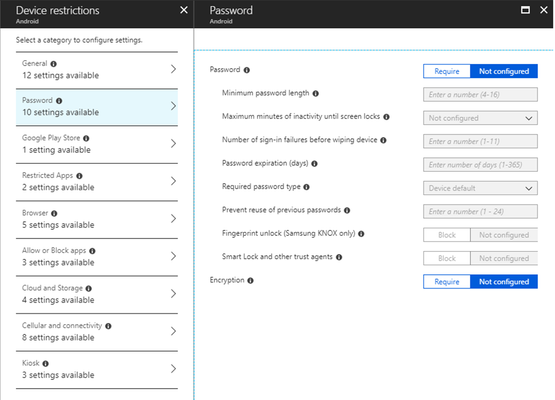Viewport: 555px width, 400px height.
Task: Select Not configured for Encryption
Action: (504, 282)
